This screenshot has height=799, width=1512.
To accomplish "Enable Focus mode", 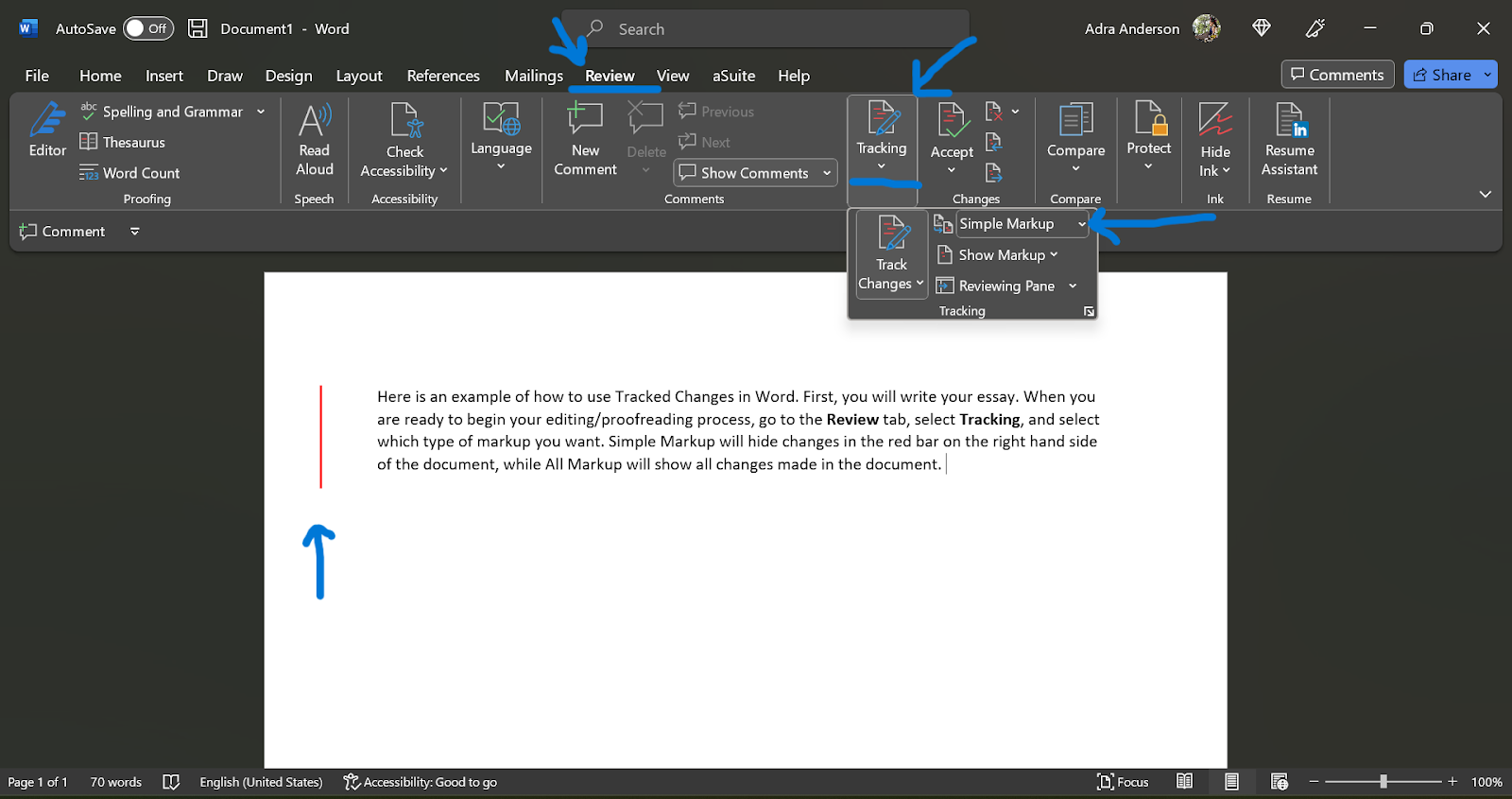I will point(1123,782).
